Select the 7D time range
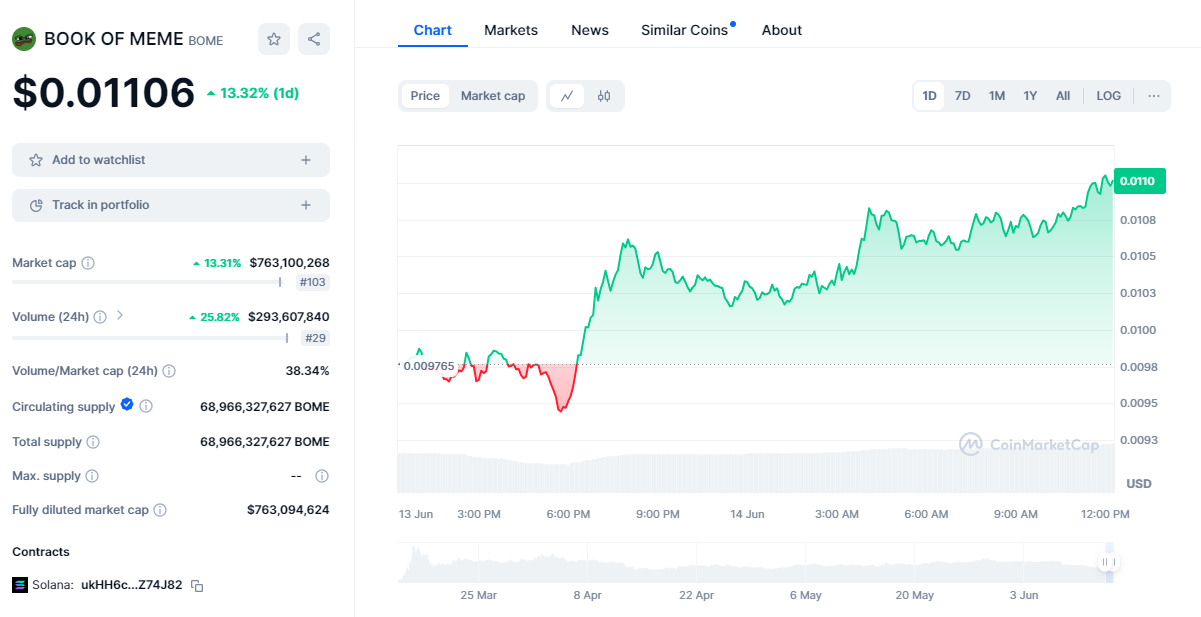This screenshot has width=1201, height=617. click(962, 96)
